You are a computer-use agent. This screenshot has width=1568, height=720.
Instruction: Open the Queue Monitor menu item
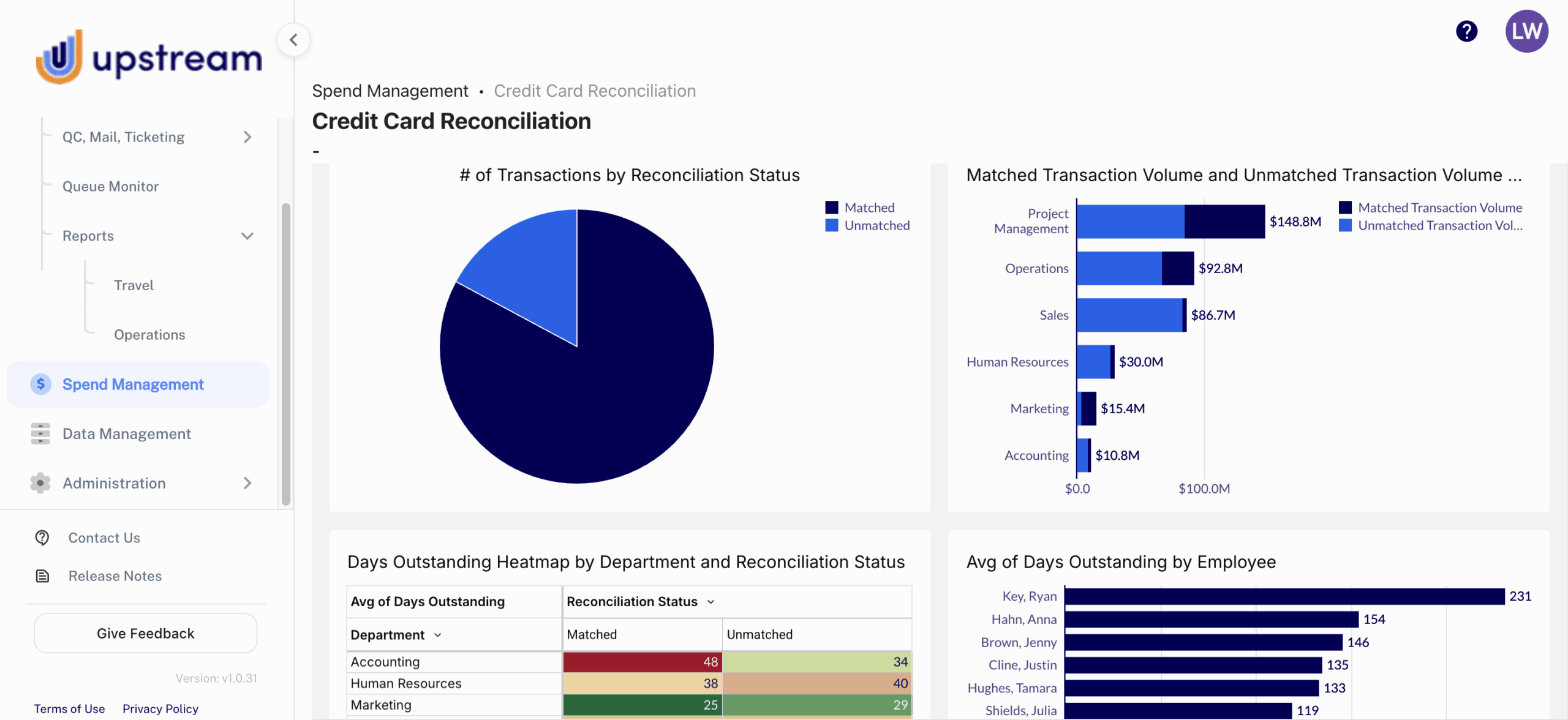pos(110,186)
